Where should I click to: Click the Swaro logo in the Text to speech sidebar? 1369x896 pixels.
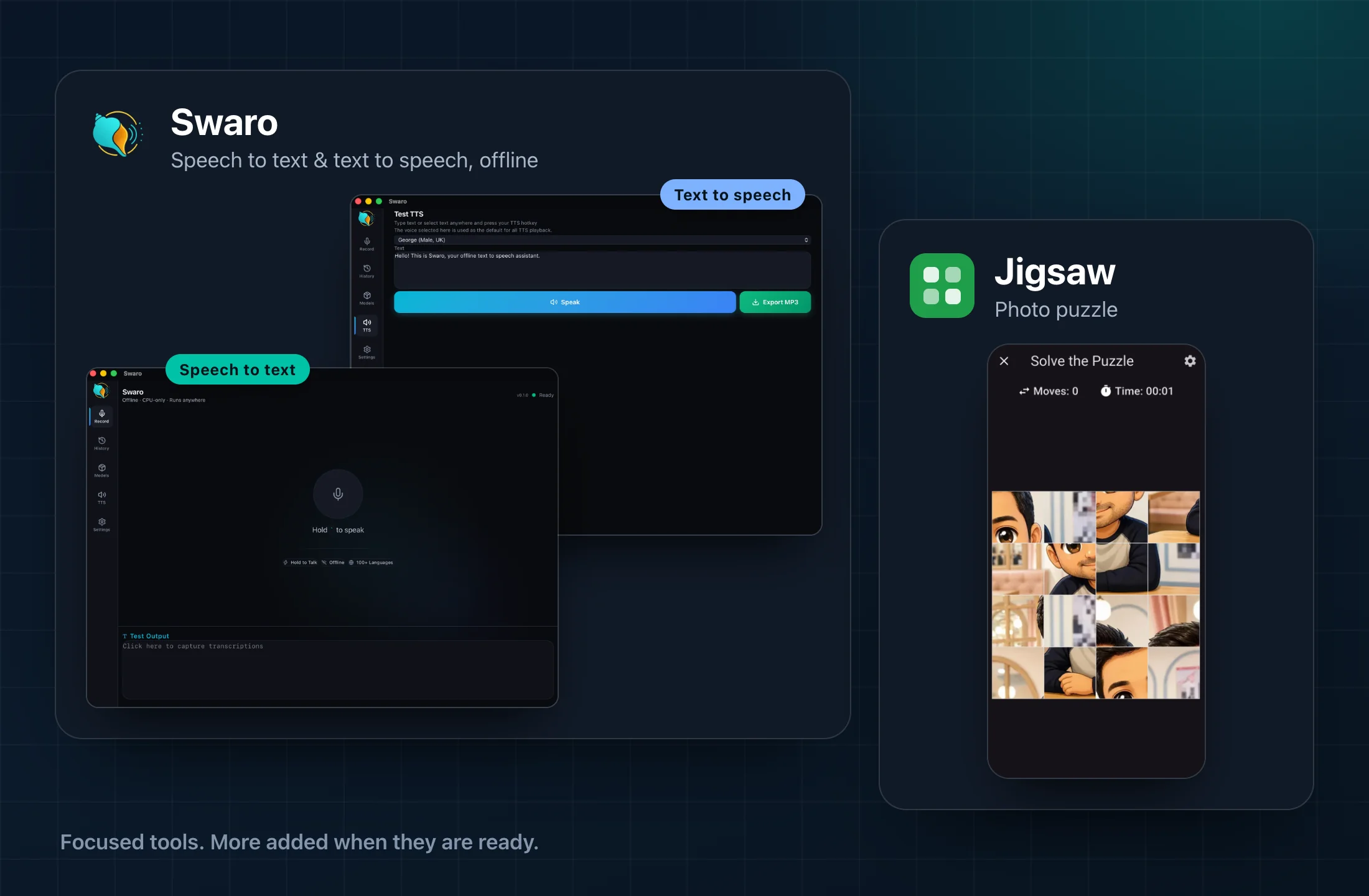[x=366, y=218]
